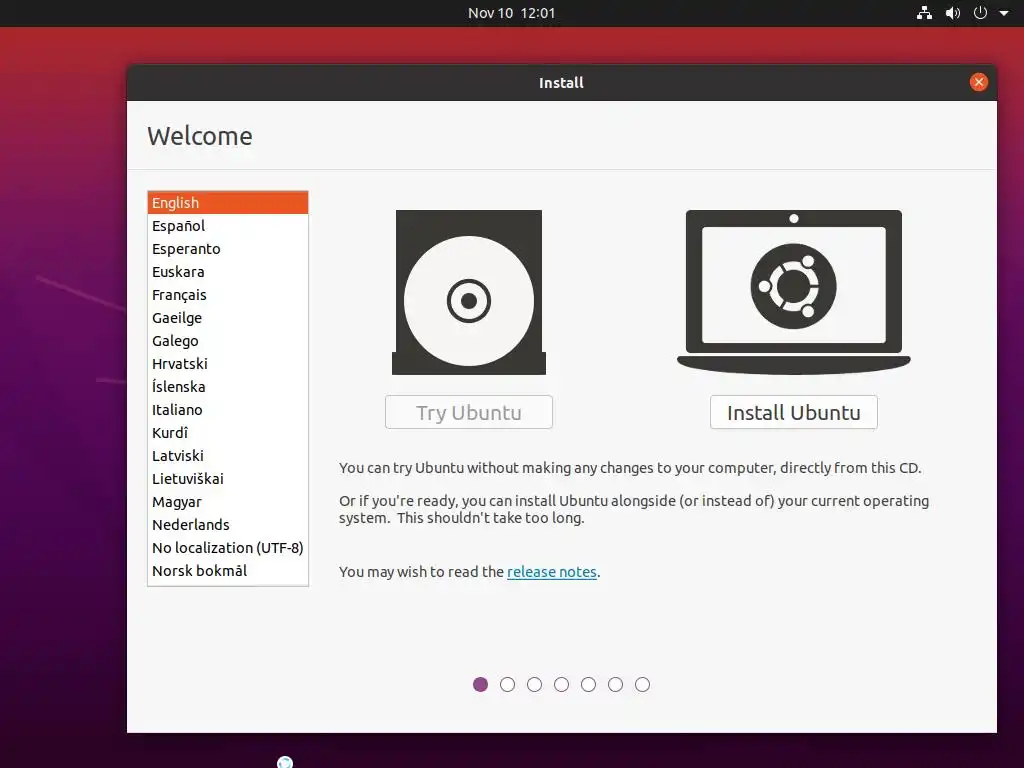
Task: Expand the system menu arrow in top bar
Action: tap(1004, 13)
